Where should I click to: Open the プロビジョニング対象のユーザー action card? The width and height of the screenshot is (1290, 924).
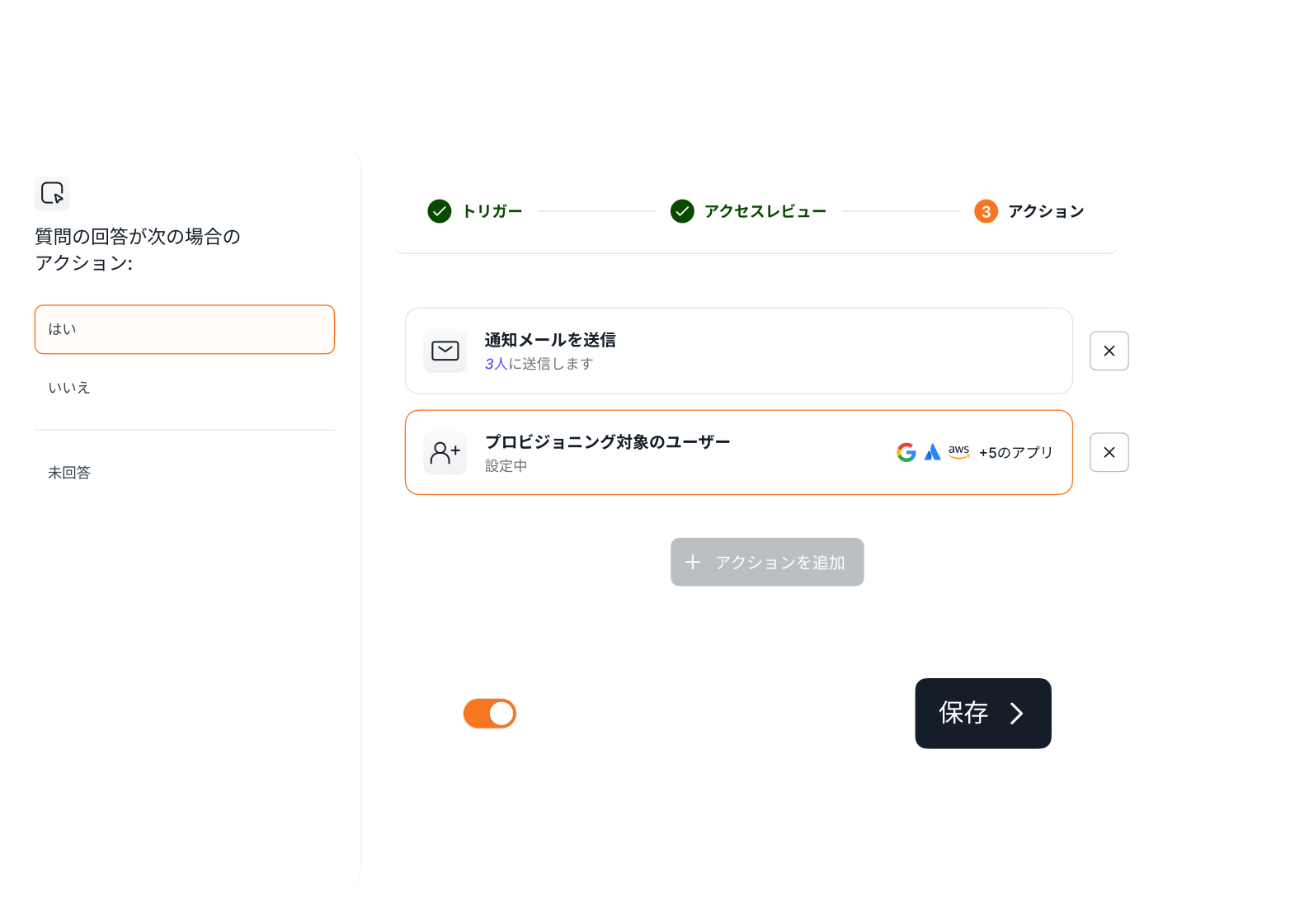(739, 453)
